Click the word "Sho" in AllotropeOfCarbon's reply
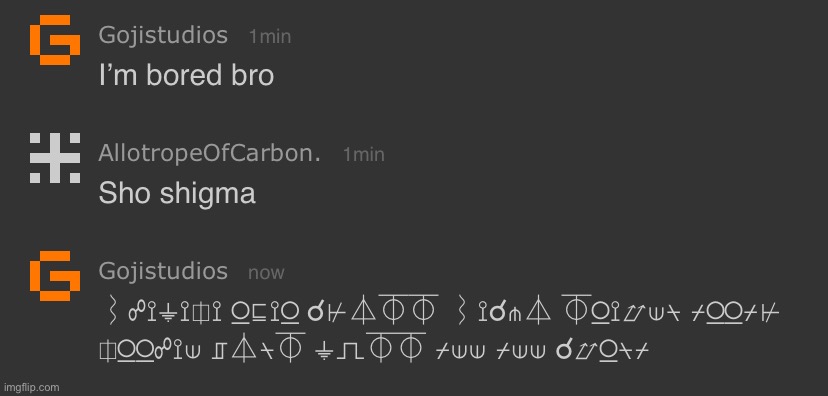Image resolution: width=828 pixels, height=396 pixels. coord(125,193)
